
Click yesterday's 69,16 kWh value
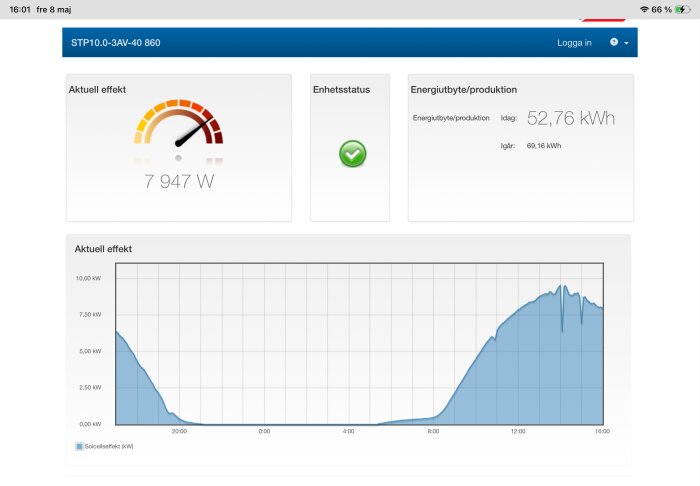point(544,145)
